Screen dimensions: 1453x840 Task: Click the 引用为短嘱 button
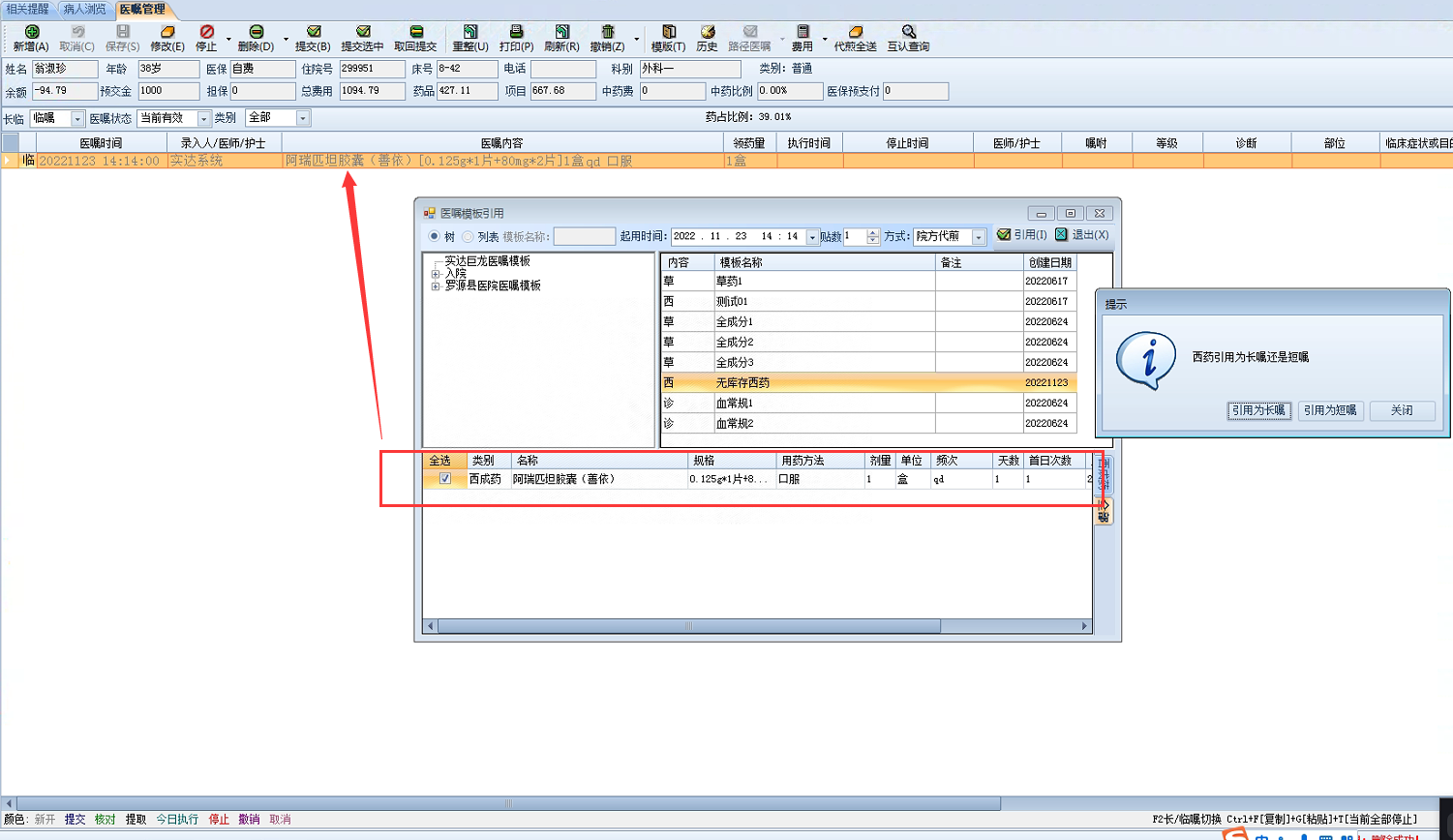[x=1330, y=410]
